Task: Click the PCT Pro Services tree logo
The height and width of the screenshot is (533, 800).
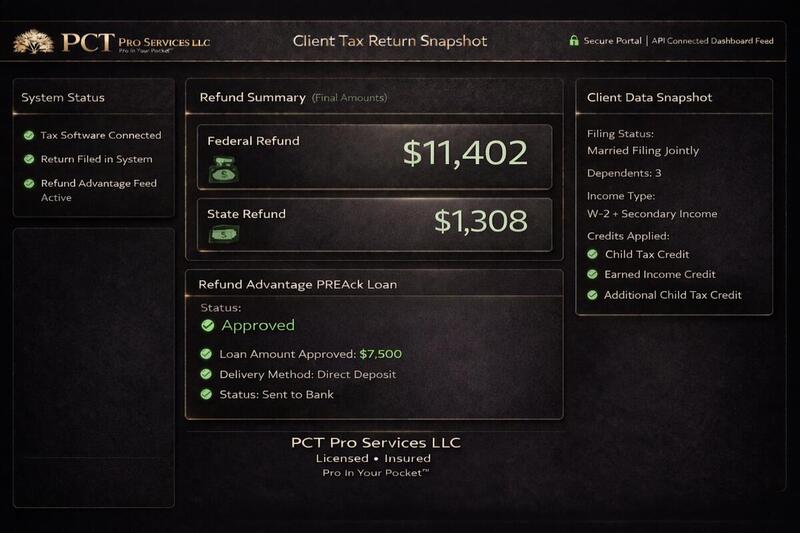Action: click(x=34, y=42)
